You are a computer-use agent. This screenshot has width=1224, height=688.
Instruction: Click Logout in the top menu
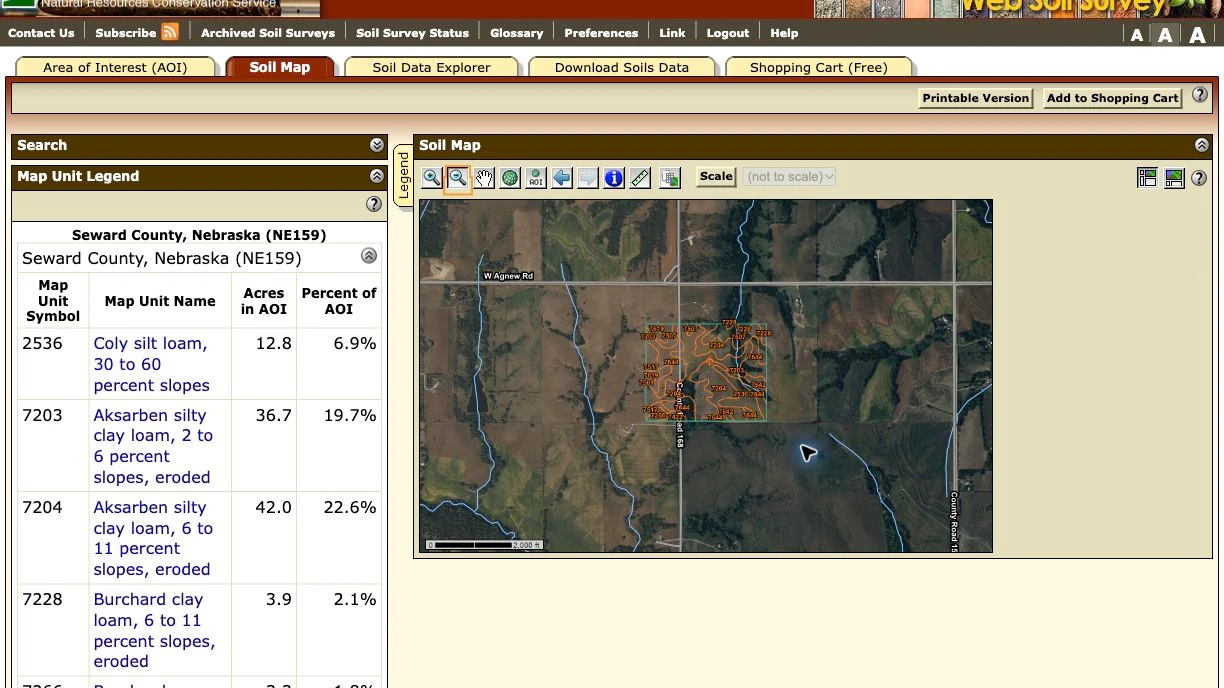pyautogui.click(x=728, y=33)
